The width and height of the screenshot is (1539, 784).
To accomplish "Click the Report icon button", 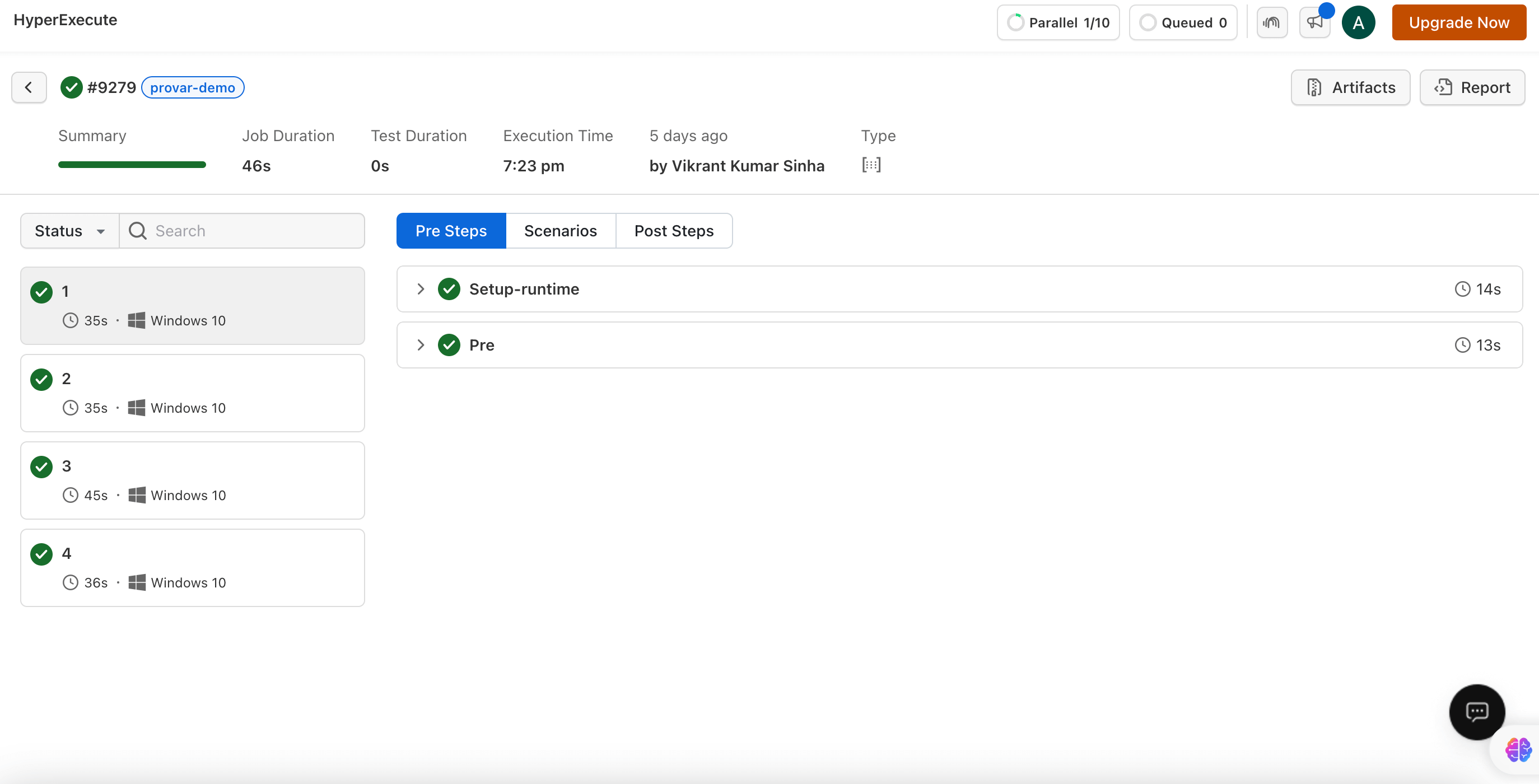I will [1443, 87].
